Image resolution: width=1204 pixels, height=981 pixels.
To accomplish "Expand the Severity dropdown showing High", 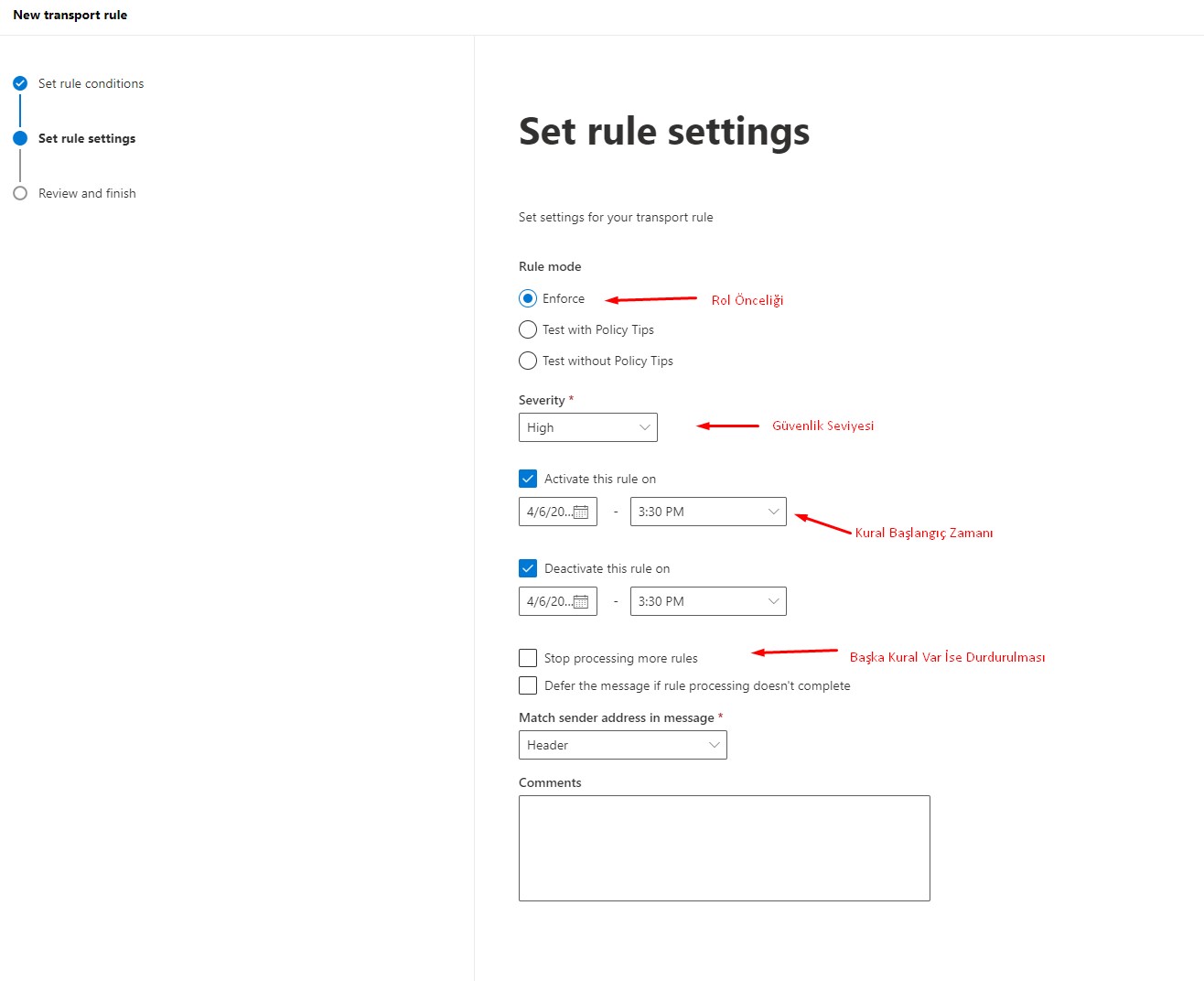I will pos(587,427).
